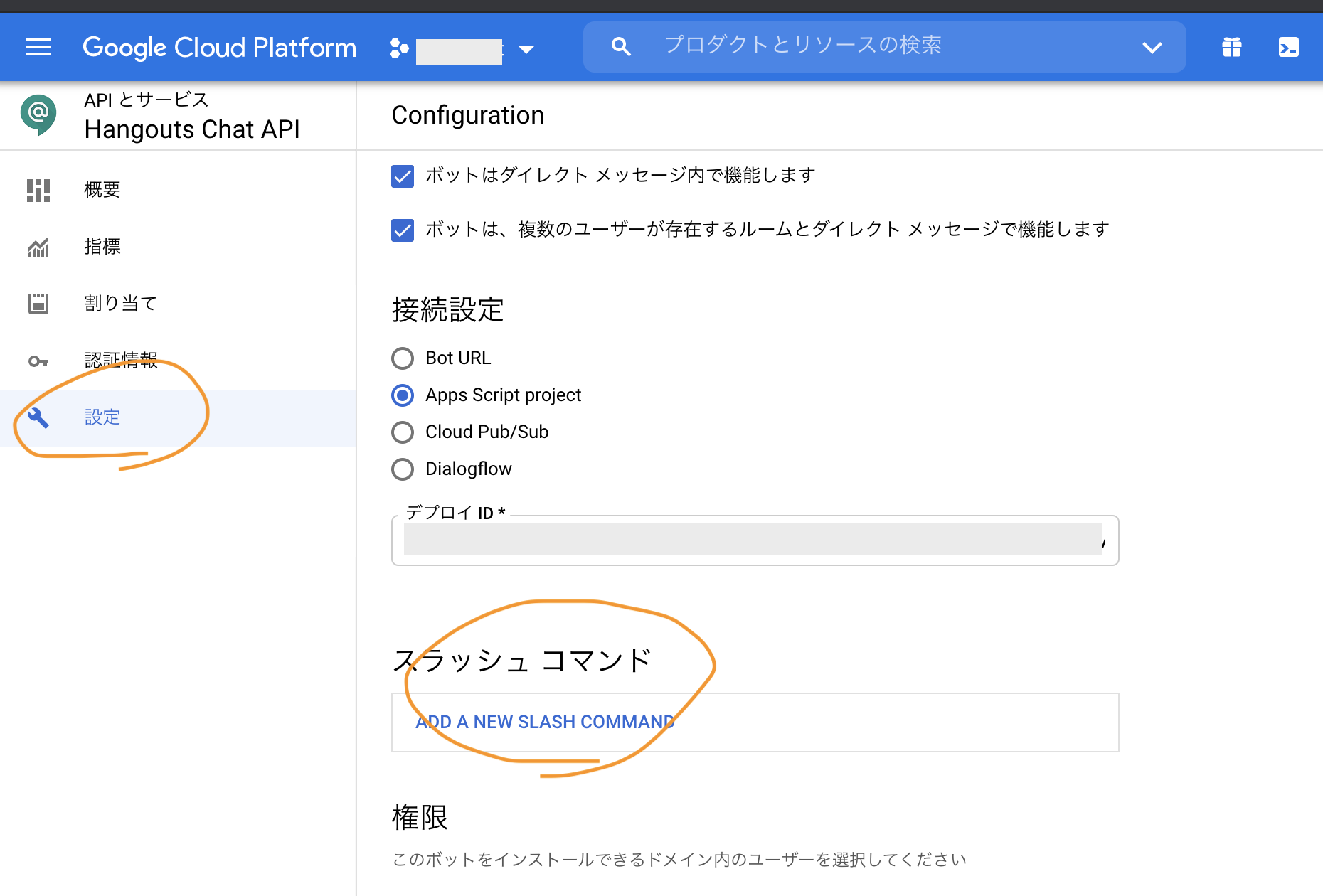1323x896 pixels.
Task: Click the Configuration page heading
Action: coord(467,115)
